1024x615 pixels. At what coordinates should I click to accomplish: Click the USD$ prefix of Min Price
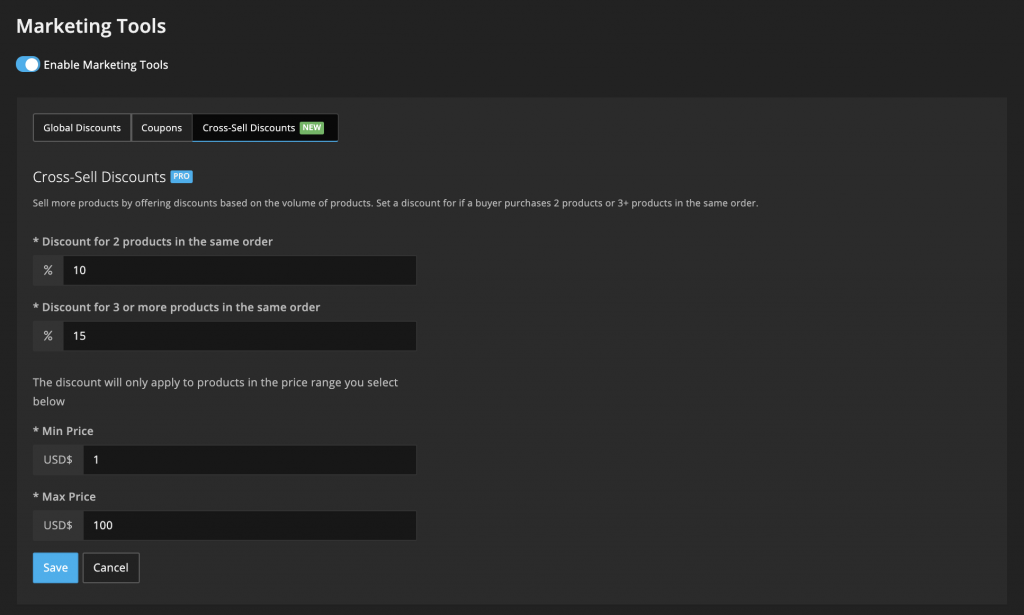(x=58, y=460)
